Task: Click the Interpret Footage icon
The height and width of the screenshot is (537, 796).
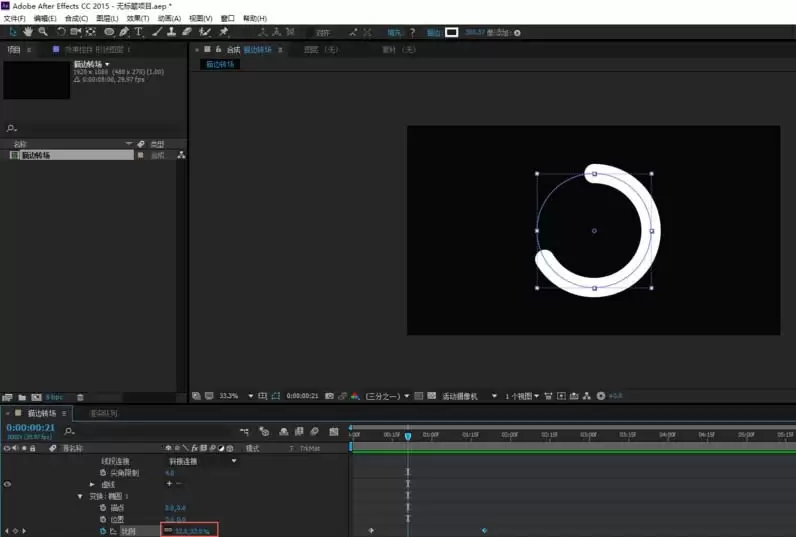Action: click(x=7, y=397)
